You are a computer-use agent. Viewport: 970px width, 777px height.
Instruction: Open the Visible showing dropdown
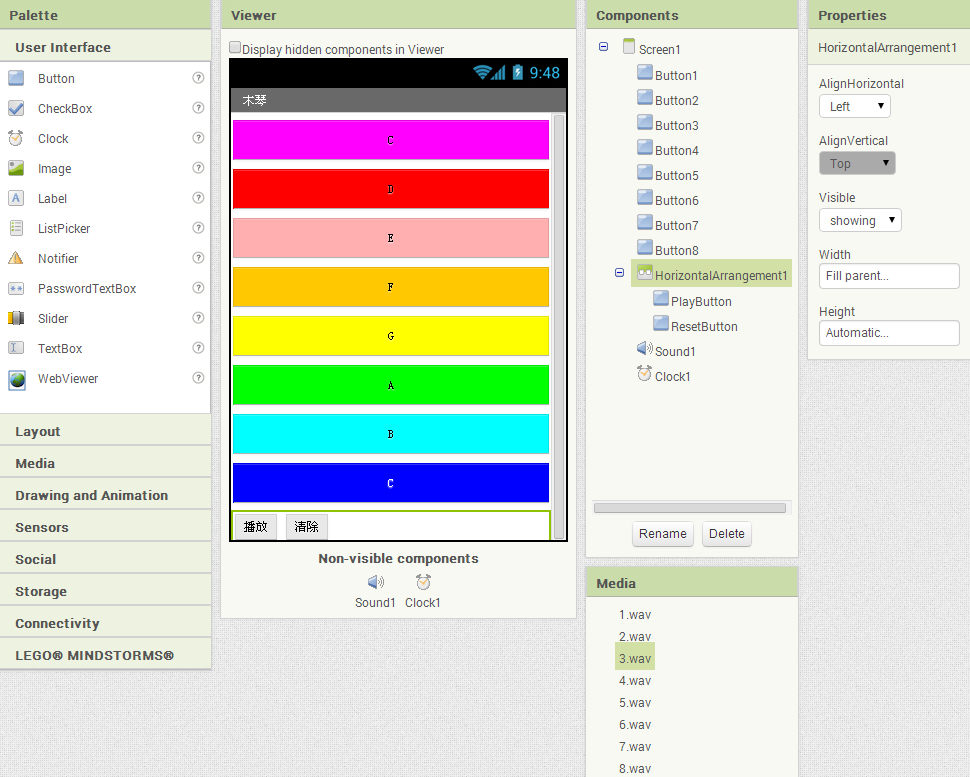(859, 220)
